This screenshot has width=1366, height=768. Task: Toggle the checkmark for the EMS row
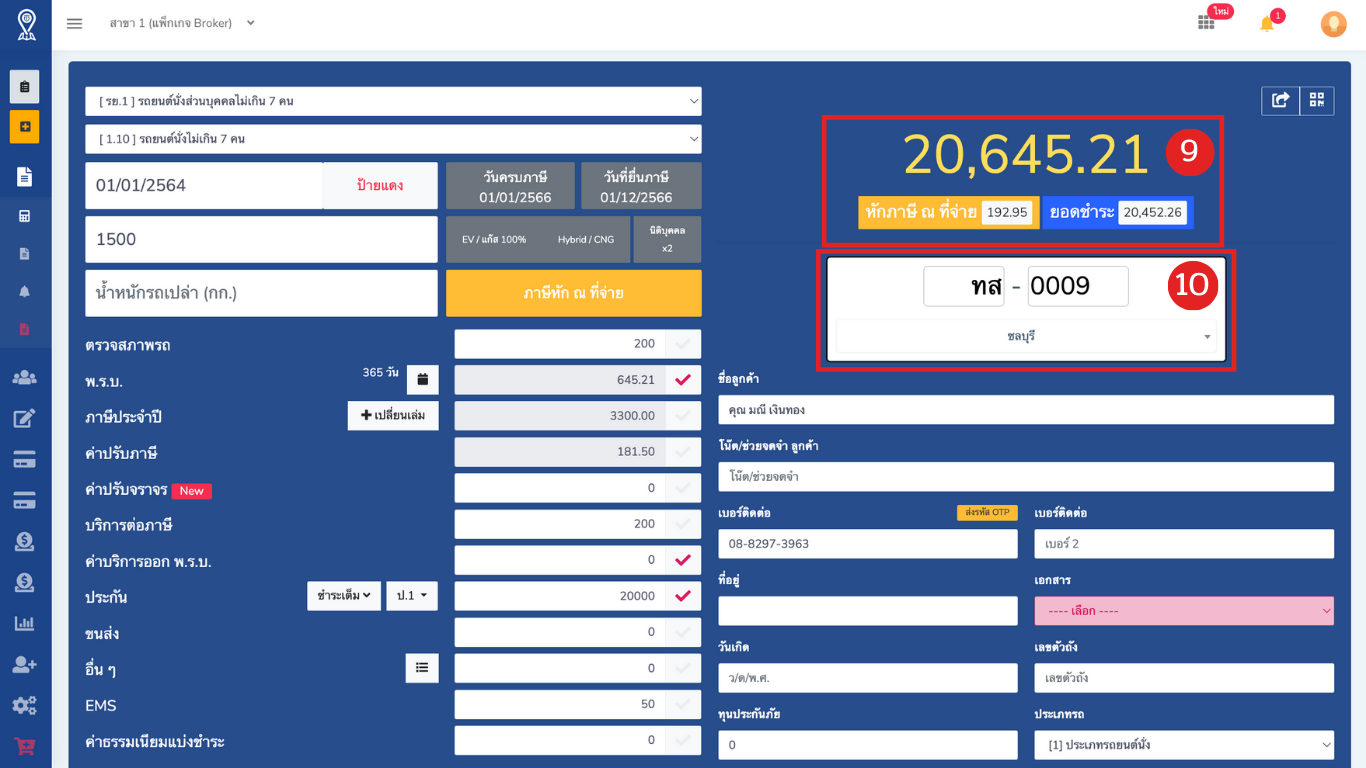(683, 704)
